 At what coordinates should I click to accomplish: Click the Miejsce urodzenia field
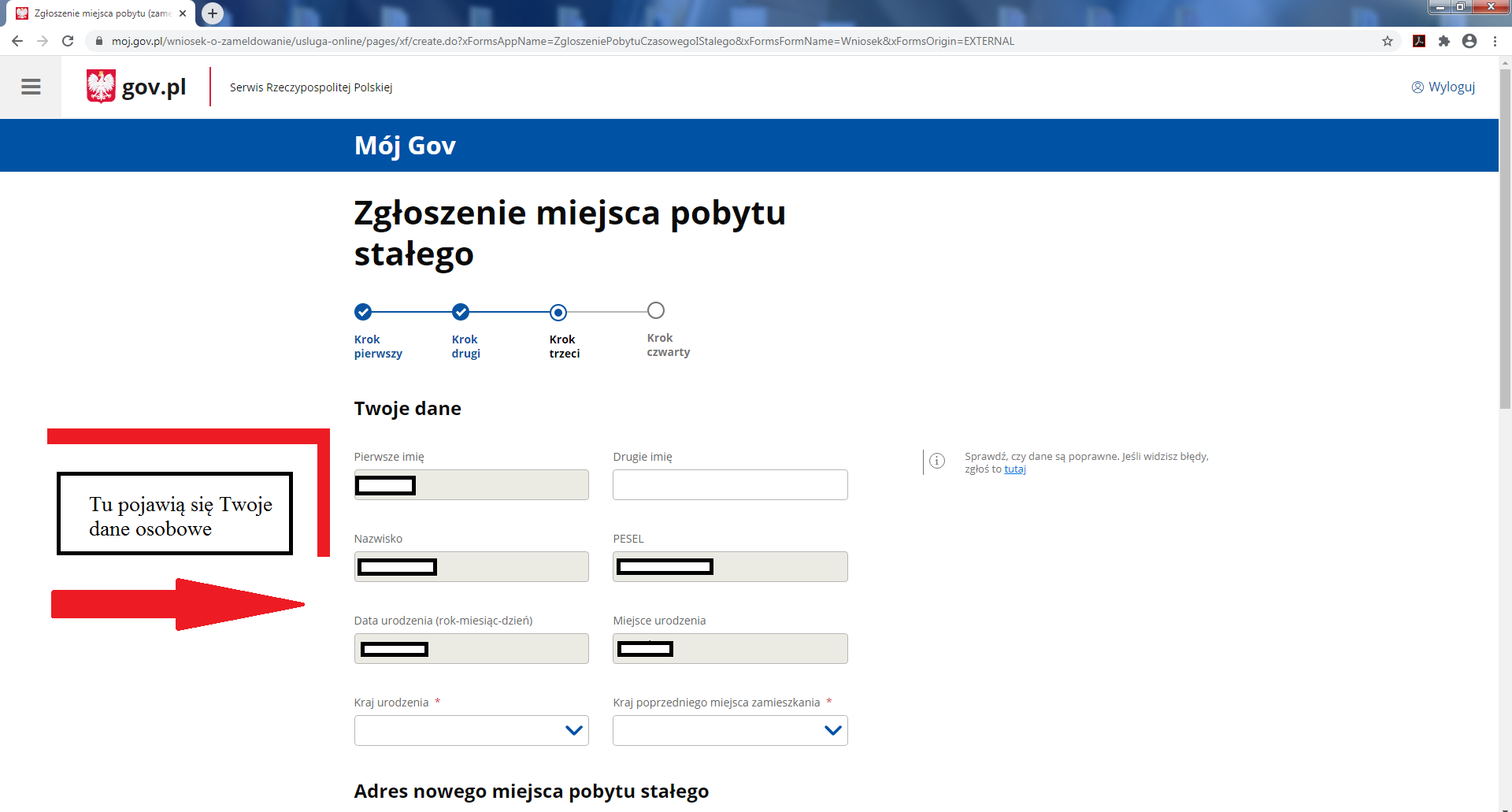click(730, 648)
